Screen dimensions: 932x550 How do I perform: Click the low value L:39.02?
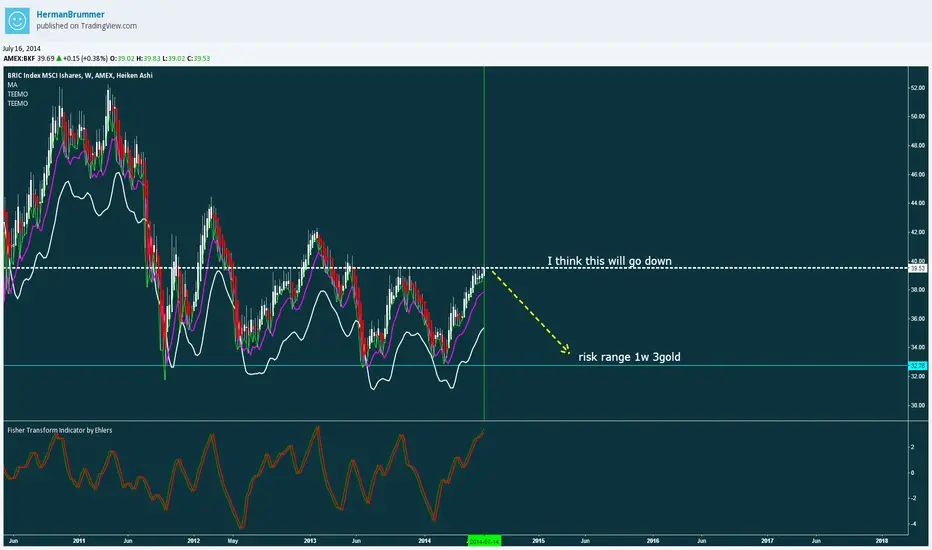click(174, 58)
